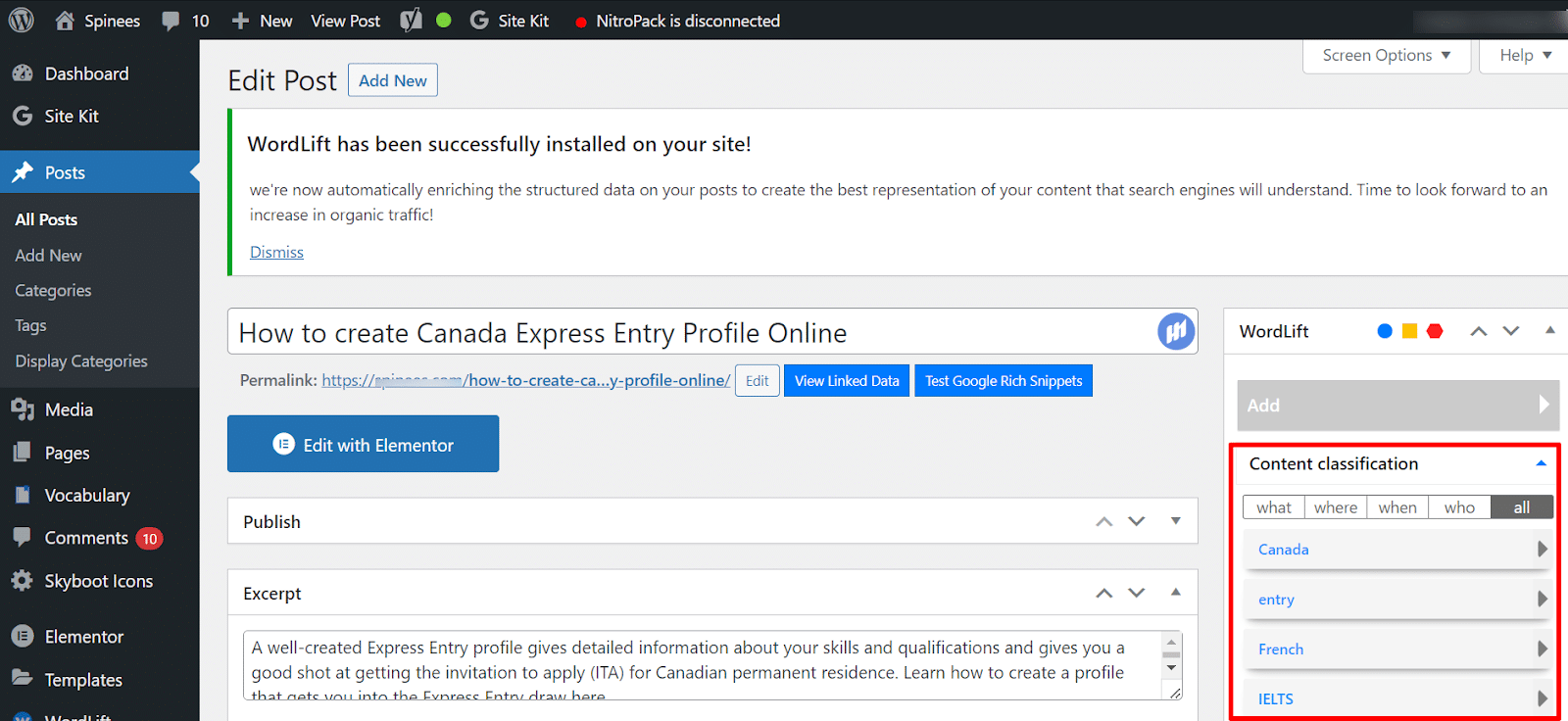This screenshot has height=721, width=1568.
Task: Click the New plus icon
Action: pos(240,21)
